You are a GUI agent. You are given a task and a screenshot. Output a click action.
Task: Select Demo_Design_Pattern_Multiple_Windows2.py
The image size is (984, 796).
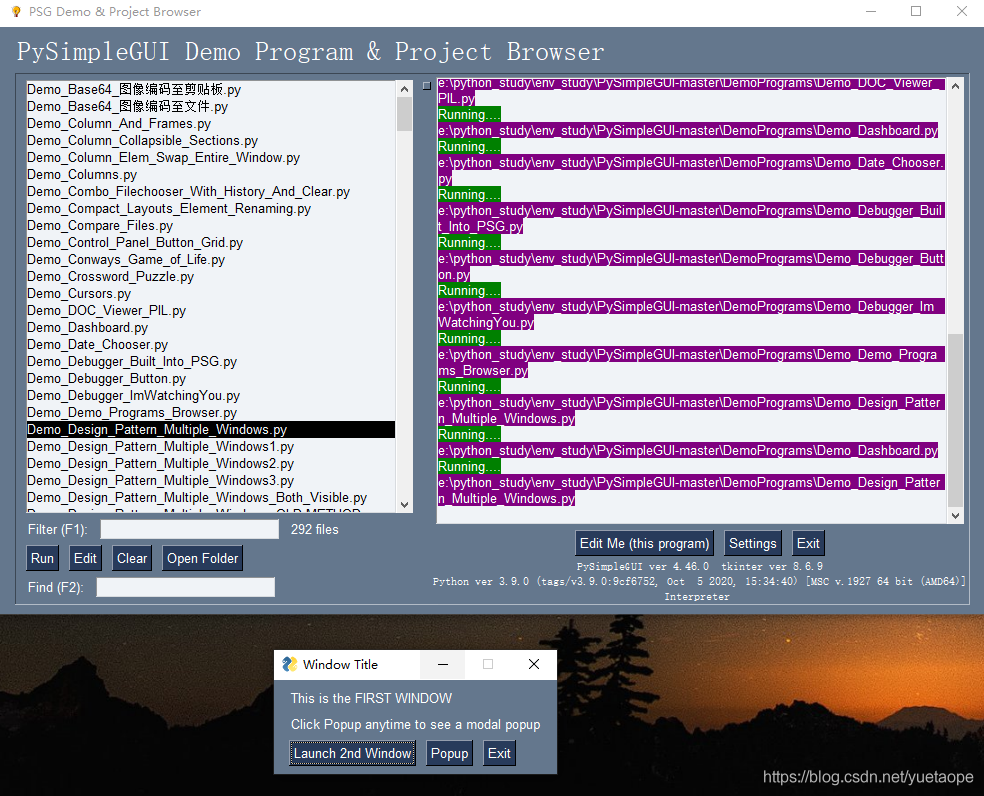[x=211, y=463]
